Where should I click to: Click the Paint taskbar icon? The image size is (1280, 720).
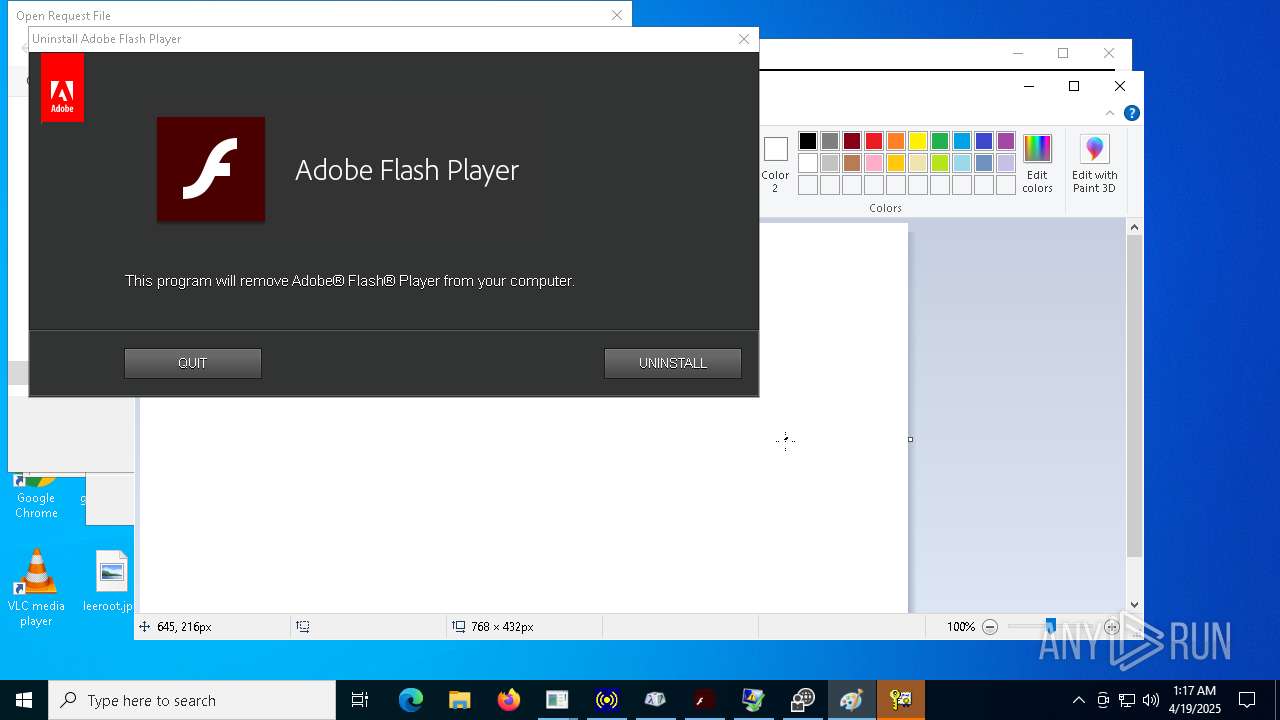click(852, 700)
